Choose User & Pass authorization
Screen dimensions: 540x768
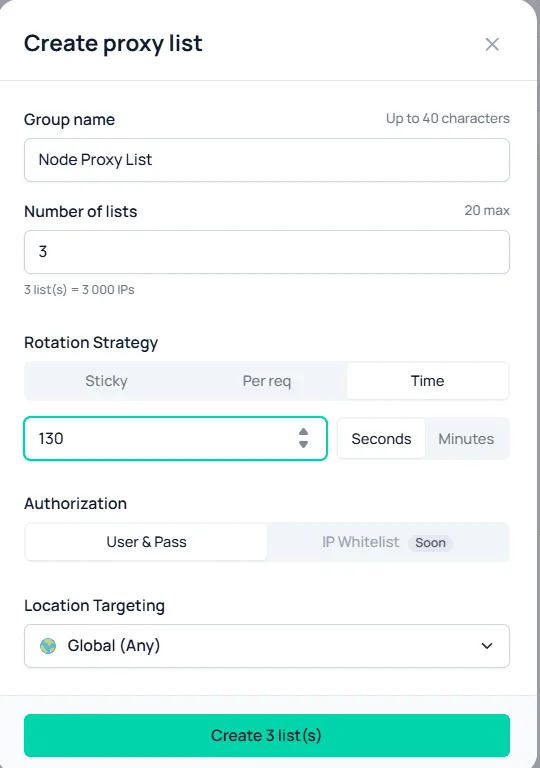146,542
